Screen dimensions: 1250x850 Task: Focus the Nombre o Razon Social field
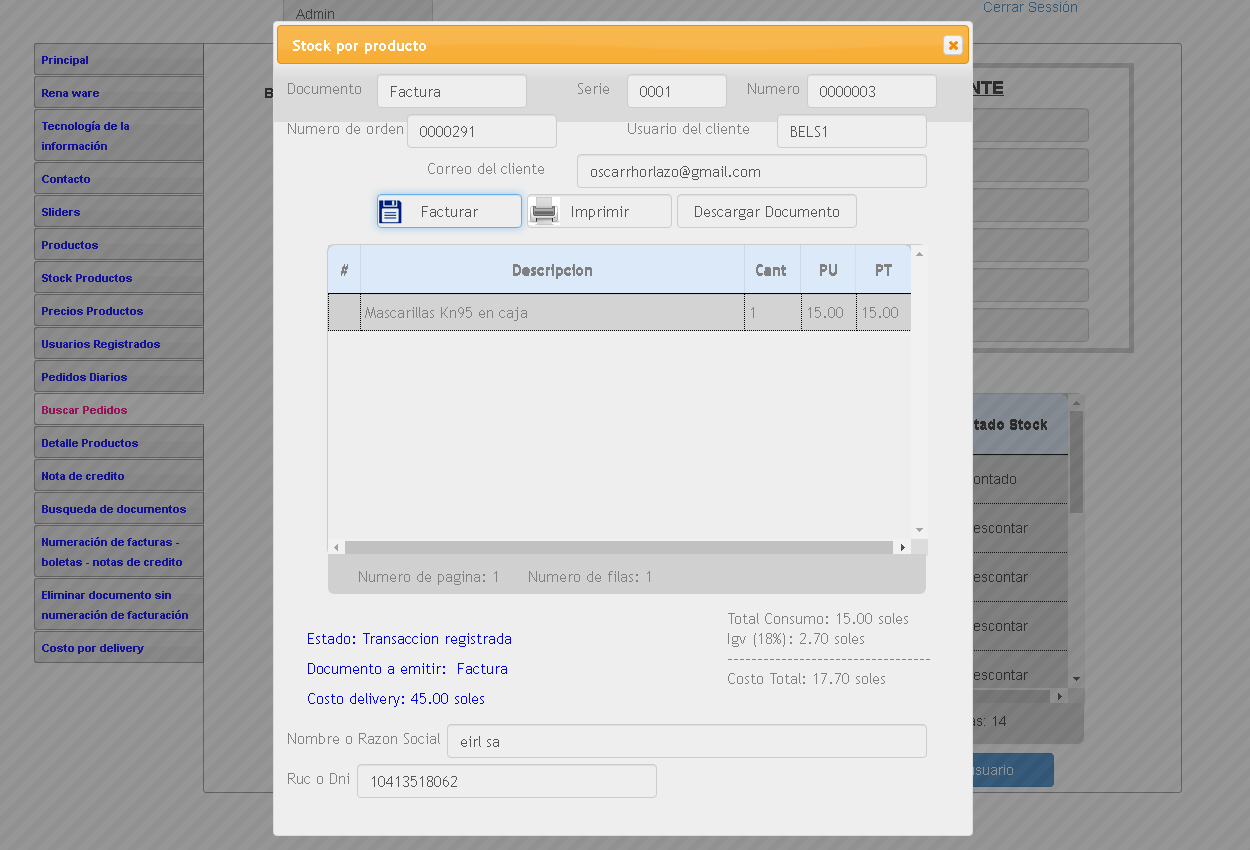pos(686,741)
